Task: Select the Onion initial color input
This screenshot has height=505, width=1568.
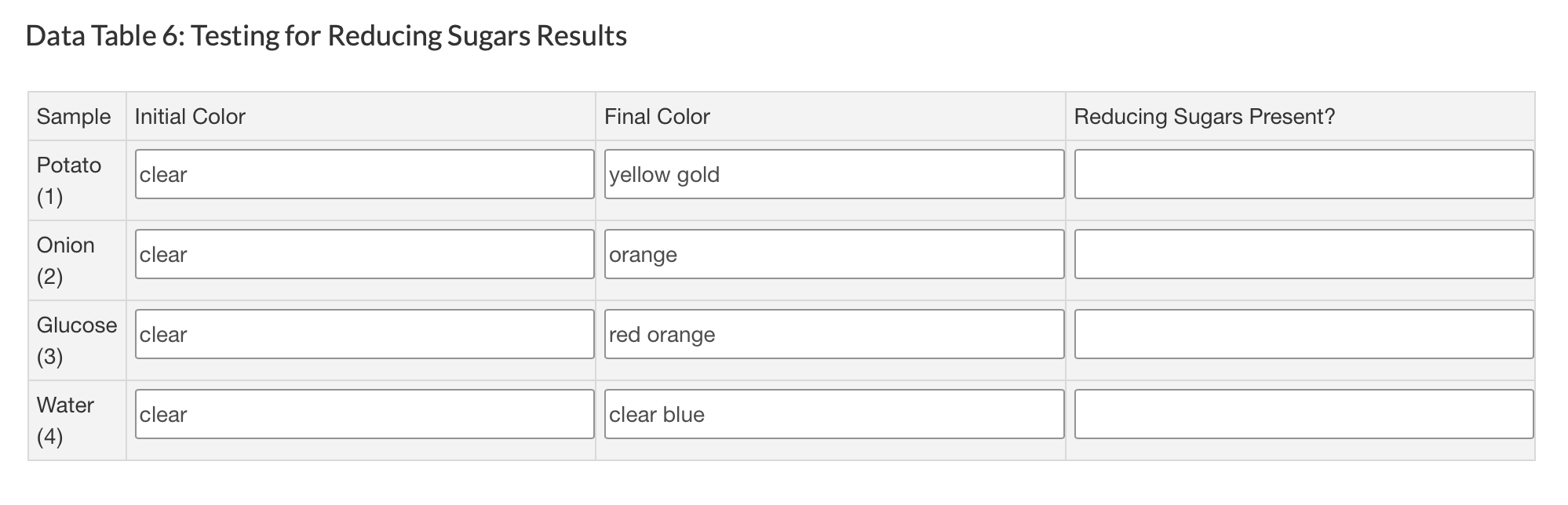Action: tap(364, 254)
